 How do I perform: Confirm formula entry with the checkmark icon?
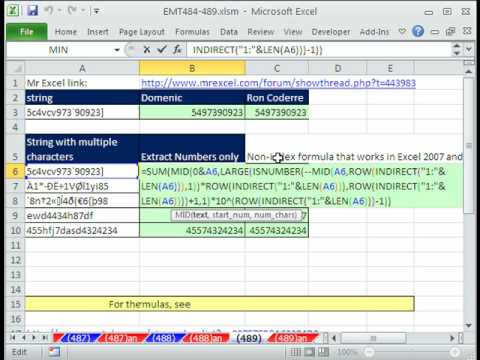162,50
